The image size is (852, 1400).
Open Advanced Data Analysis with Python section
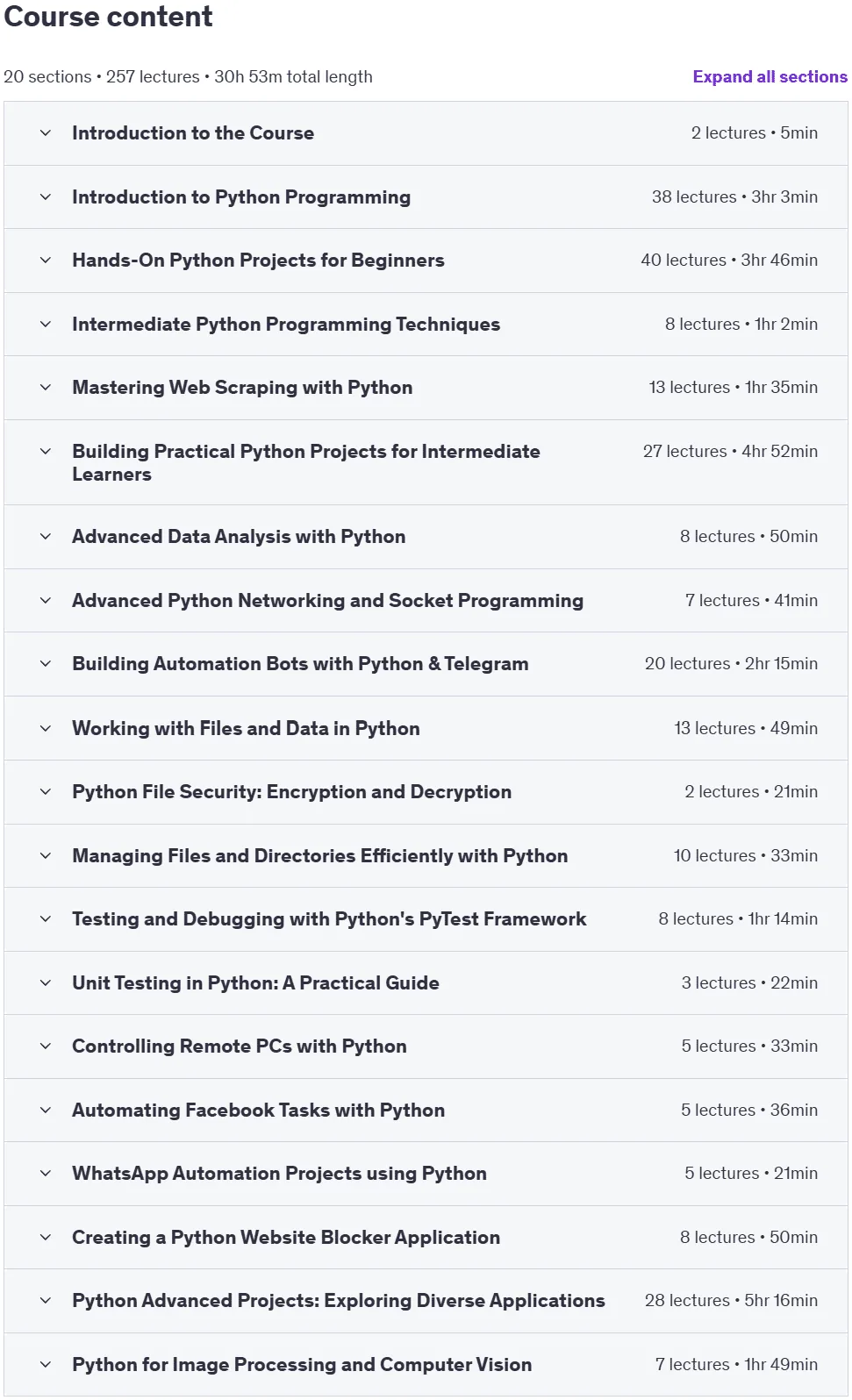(426, 537)
